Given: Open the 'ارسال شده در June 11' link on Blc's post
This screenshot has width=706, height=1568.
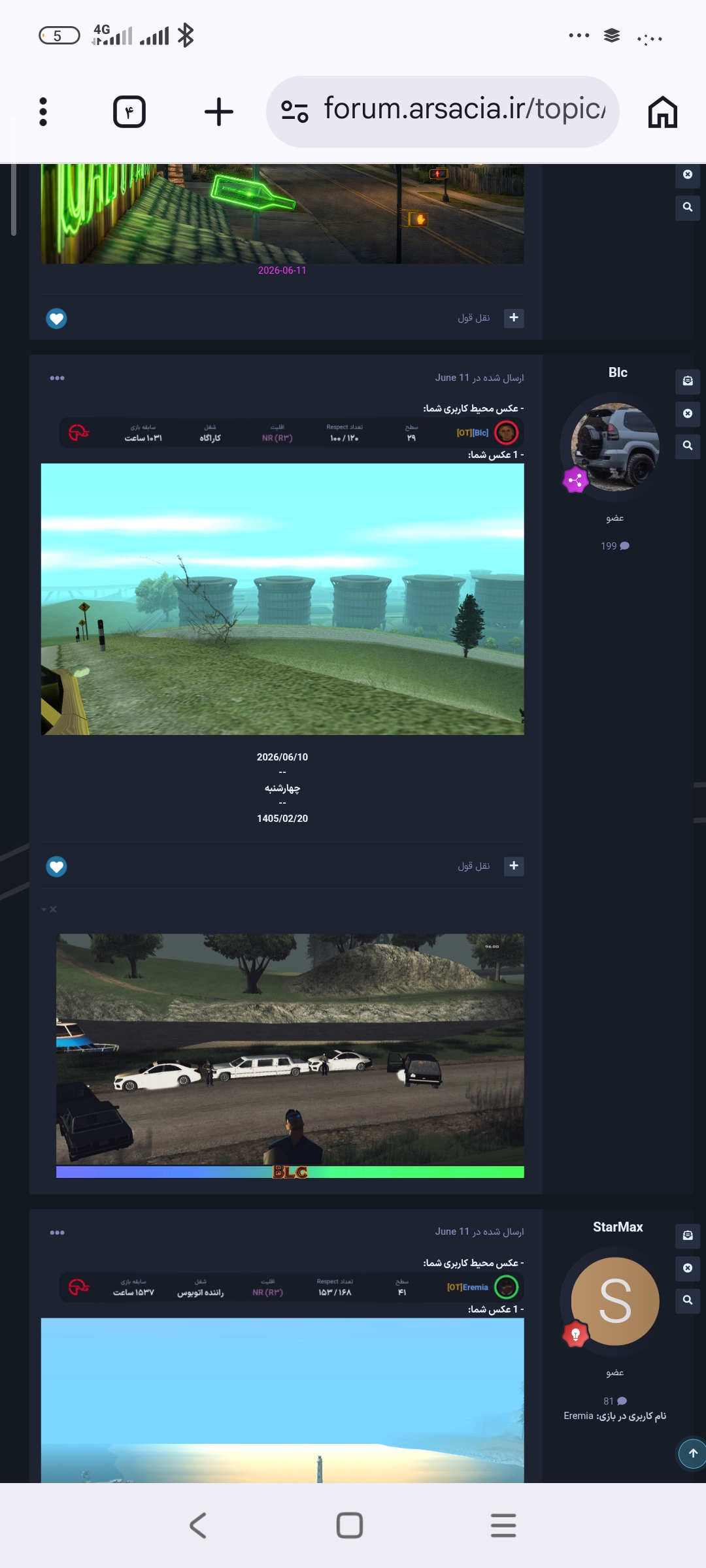Looking at the screenshot, I should point(479,378).
